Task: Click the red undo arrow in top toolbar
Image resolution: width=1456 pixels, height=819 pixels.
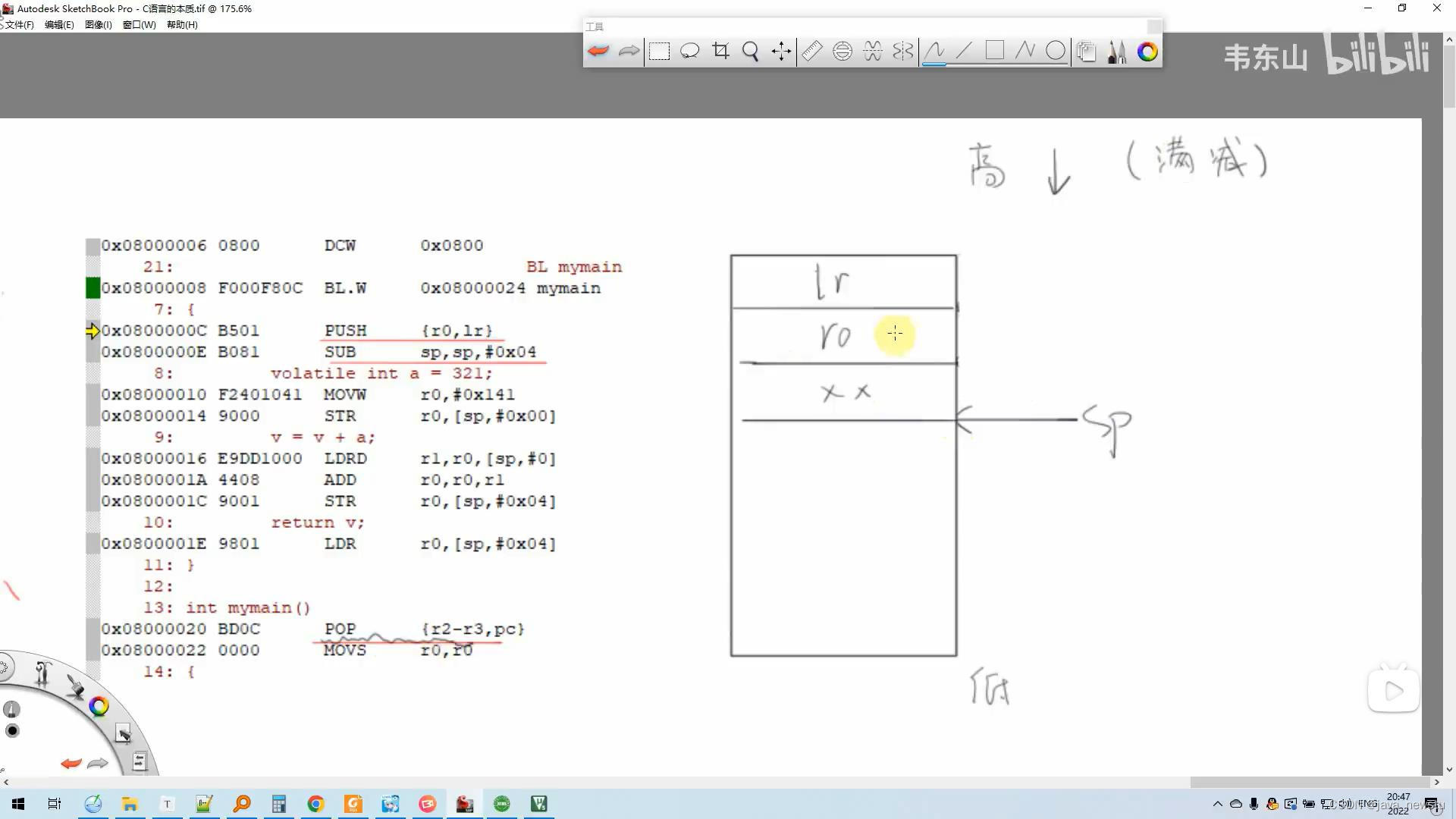Action: (598, 52)
